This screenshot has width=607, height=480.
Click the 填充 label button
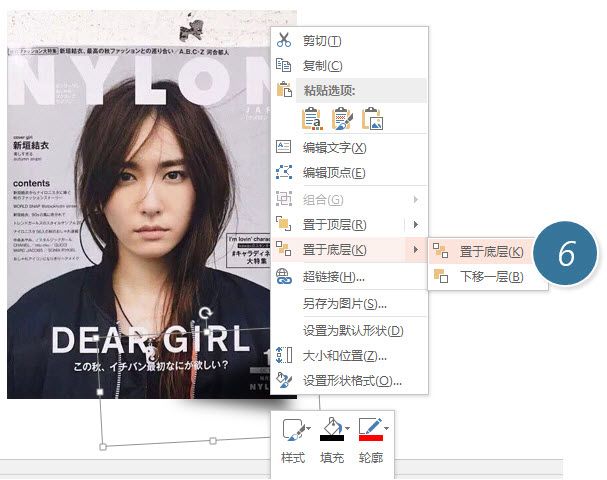point(332,458)
